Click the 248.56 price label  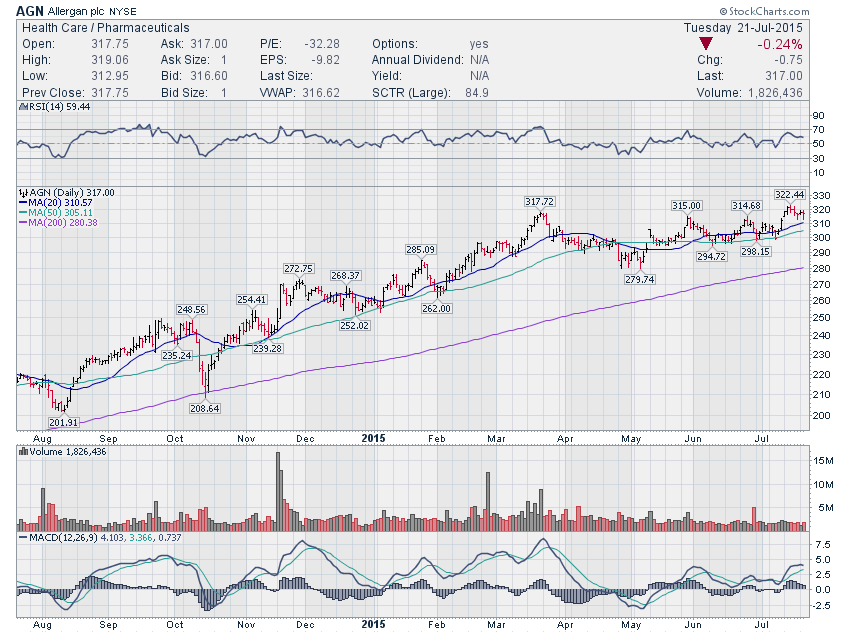pos(191,309)
